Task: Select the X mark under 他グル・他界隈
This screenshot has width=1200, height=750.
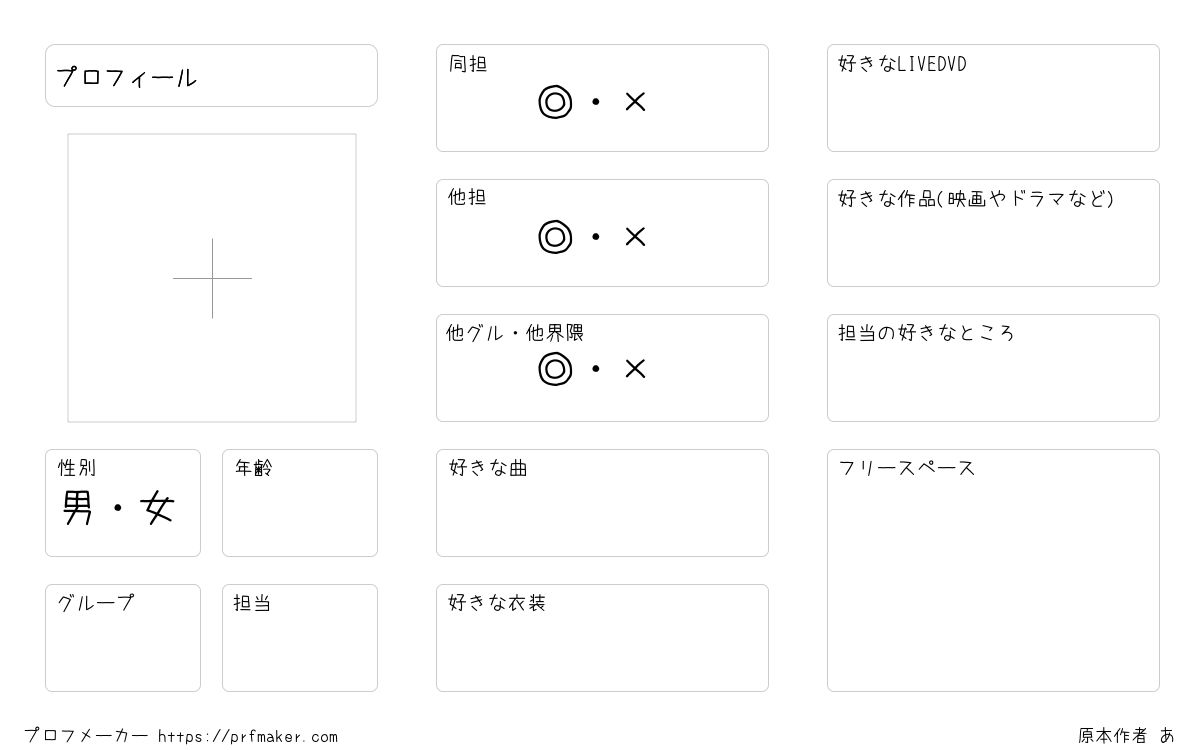Action: pos(635,369)
